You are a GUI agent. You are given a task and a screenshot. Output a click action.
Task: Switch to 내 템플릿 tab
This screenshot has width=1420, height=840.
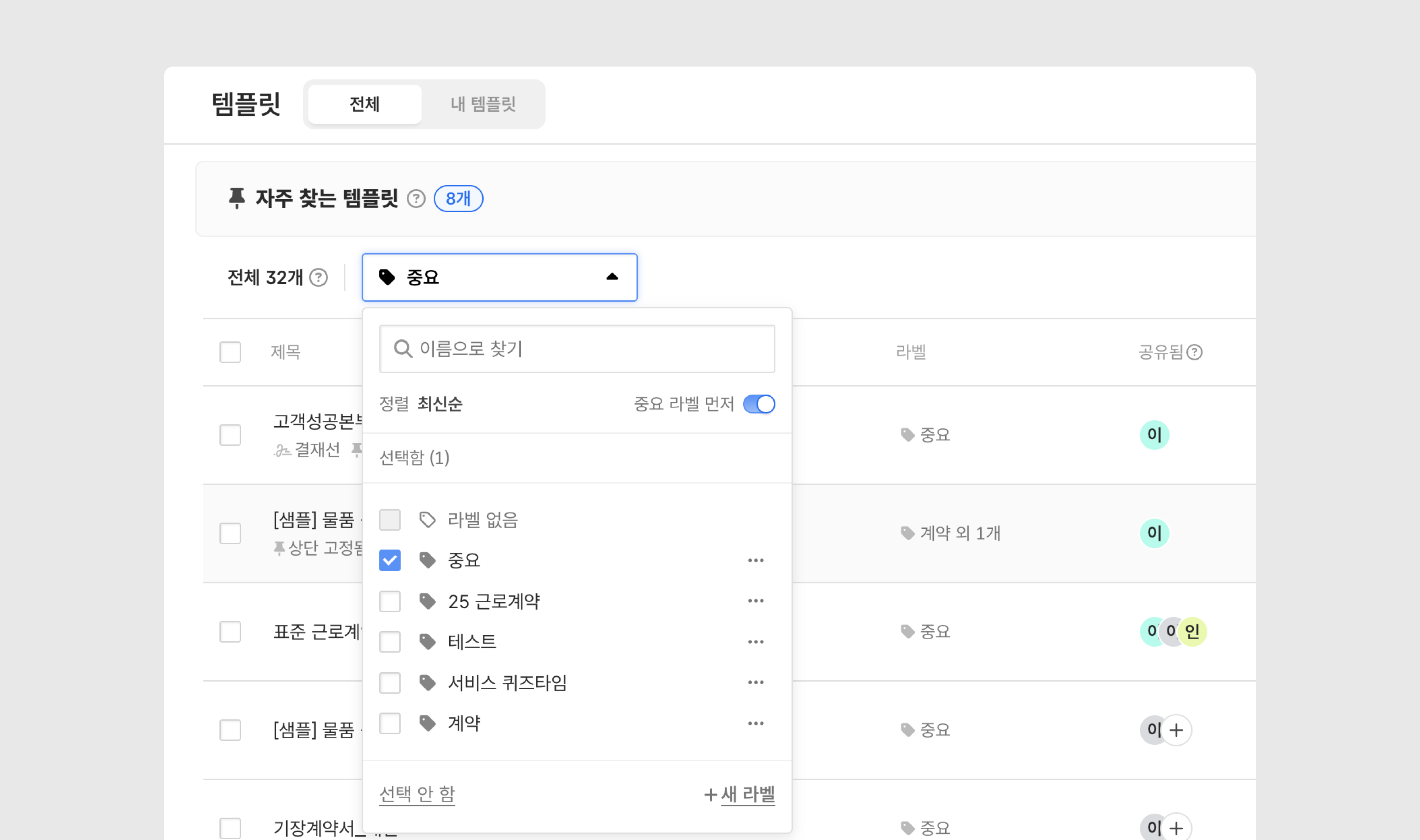point(483,104)
